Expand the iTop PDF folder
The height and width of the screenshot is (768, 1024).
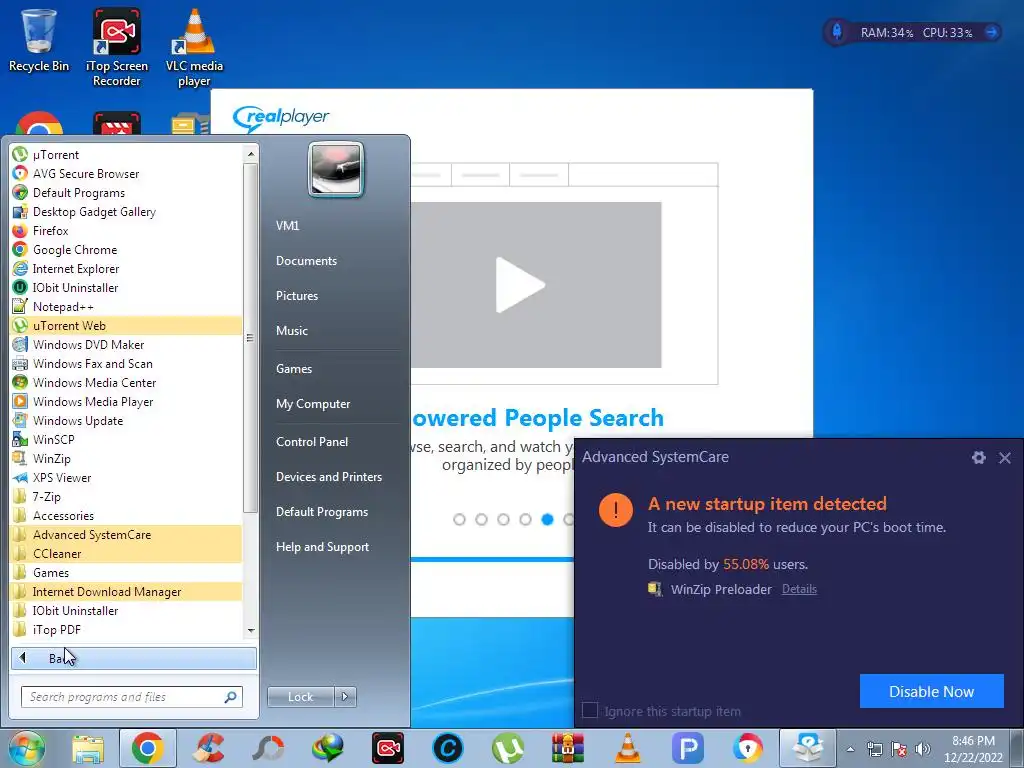click(x=126, y=630)
